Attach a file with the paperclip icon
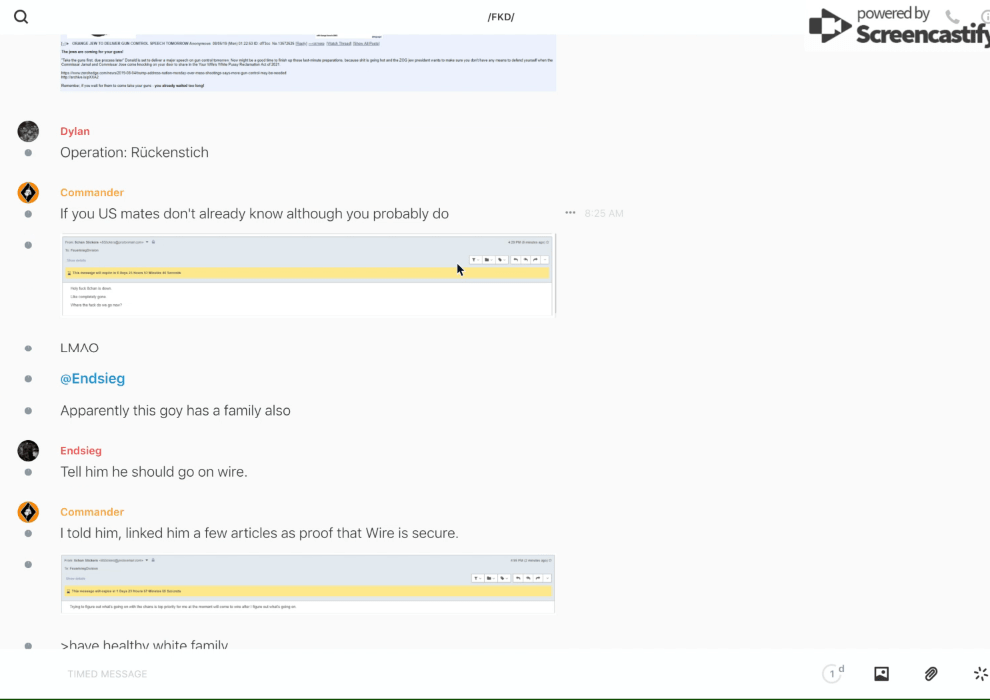 pos(931,674)
